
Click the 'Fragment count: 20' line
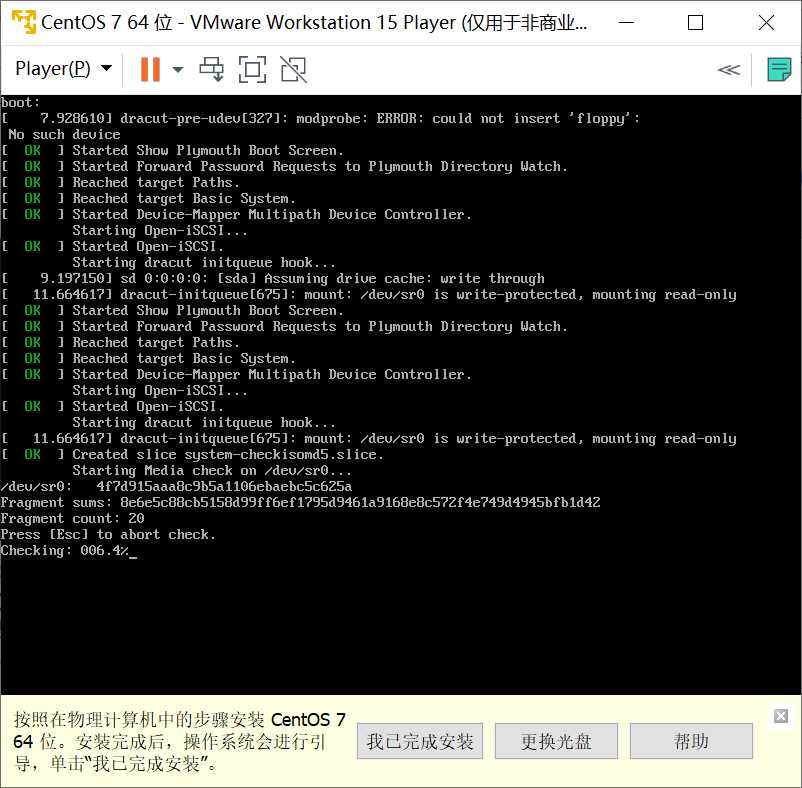(72, 519)
